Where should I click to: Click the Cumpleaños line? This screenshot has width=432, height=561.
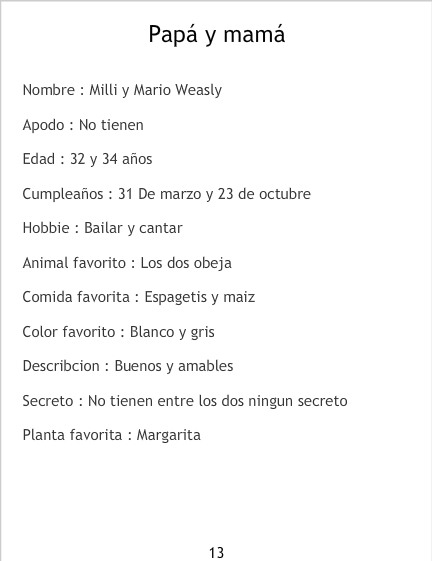pos(166,194)
